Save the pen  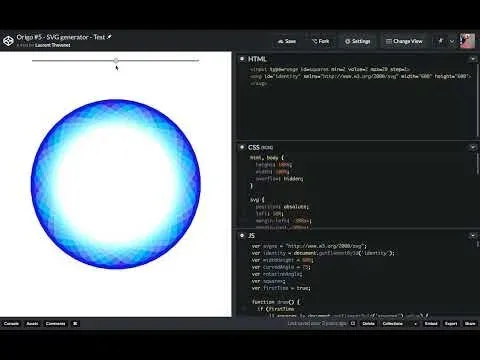pos(287,41)
